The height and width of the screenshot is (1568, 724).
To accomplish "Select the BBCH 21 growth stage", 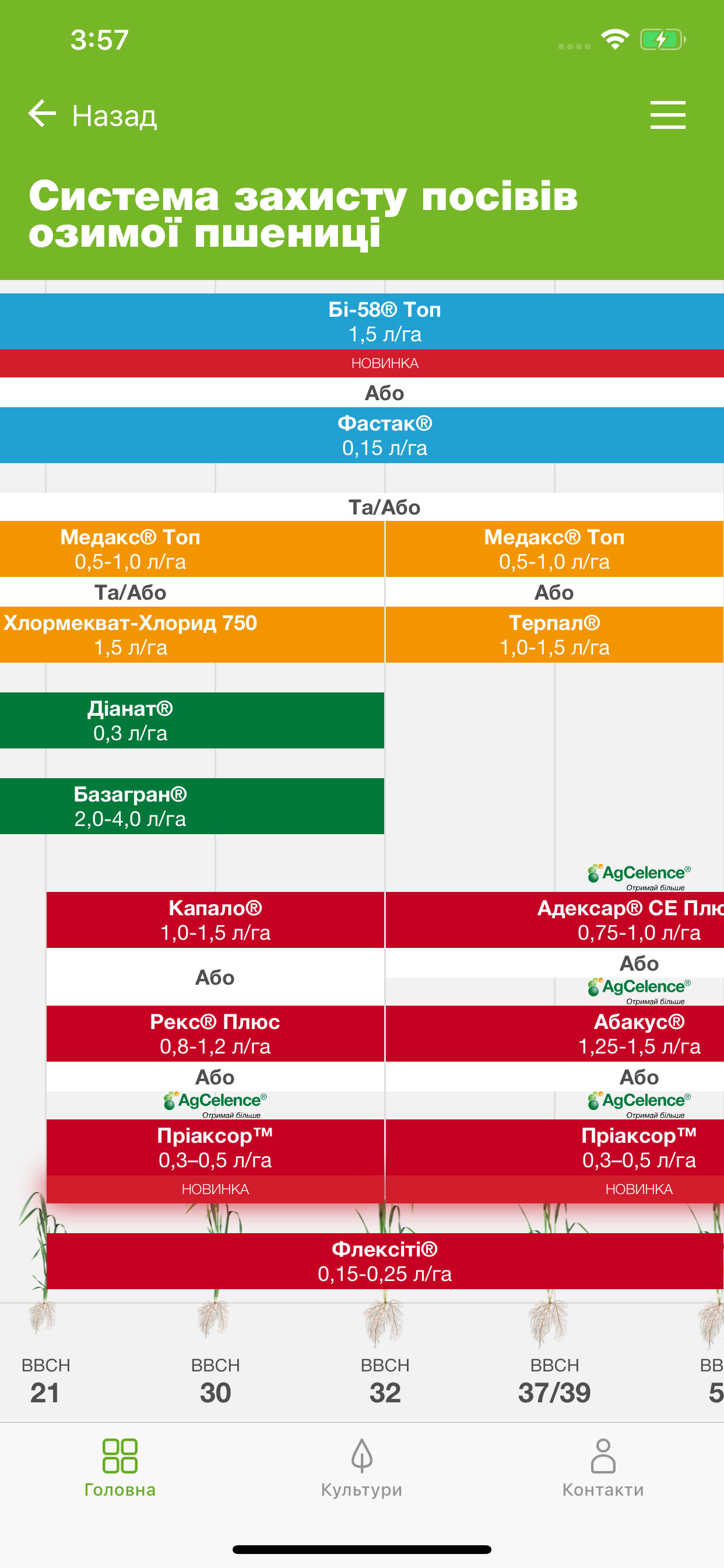I will tap(45, 1382).
